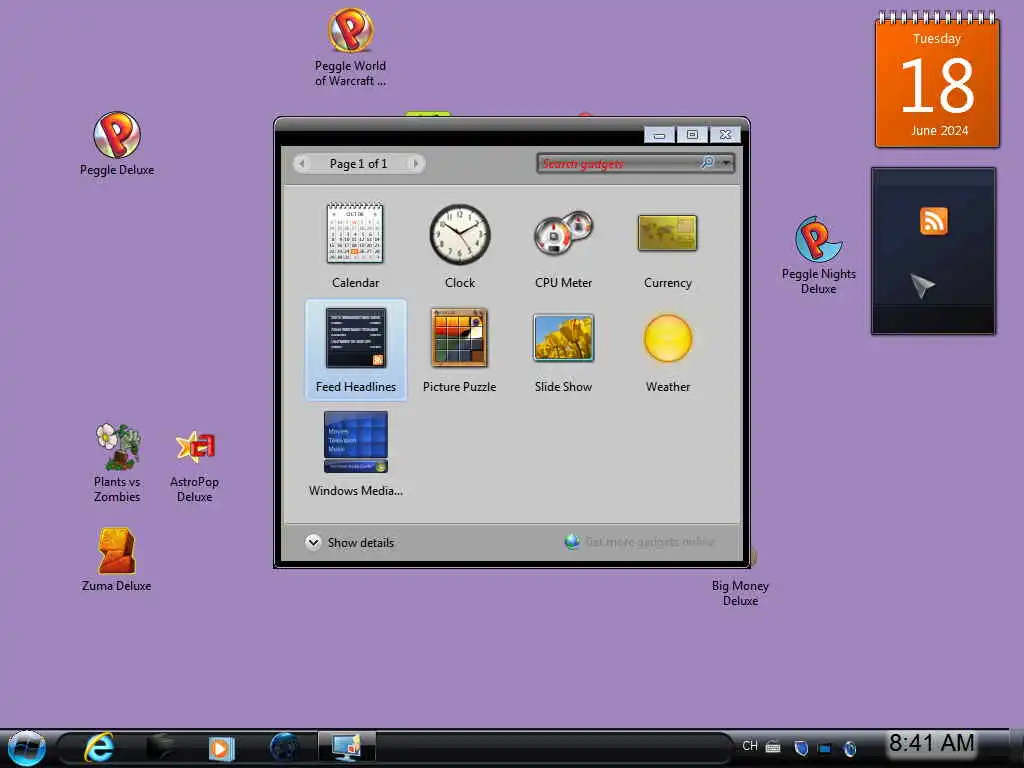The width and height of the screenshot is (1024, 768).
Task: Minimize the gadget gallery window
Action: (x=660, y=135)
